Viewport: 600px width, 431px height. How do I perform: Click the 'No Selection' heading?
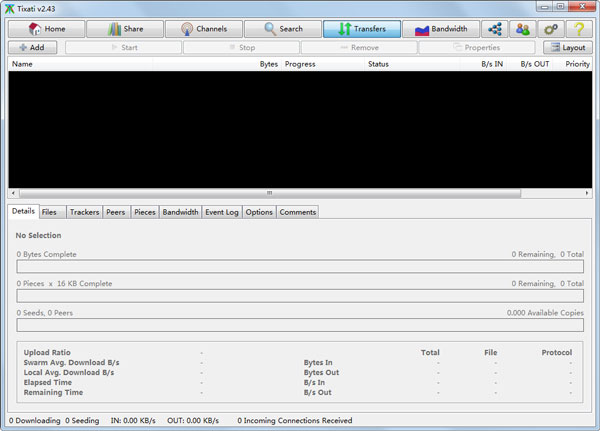[38, 235]
